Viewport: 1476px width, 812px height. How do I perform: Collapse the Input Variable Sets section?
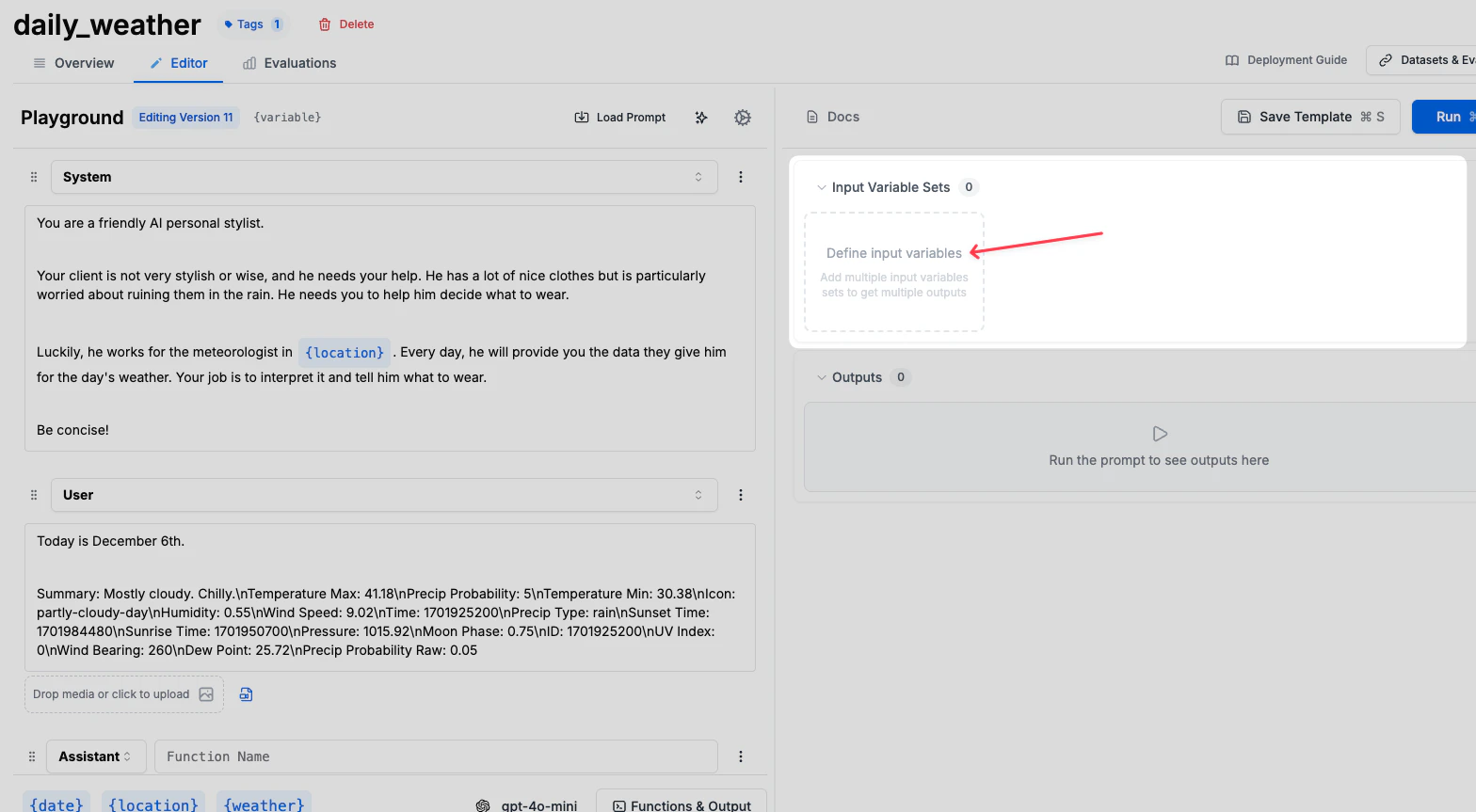[822, 187]
